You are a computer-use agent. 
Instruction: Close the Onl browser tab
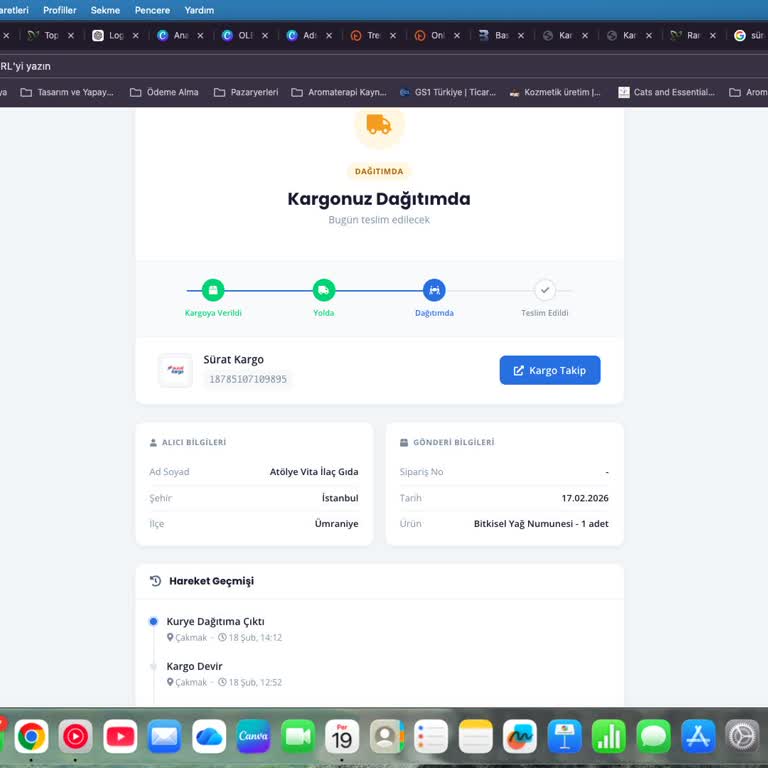point(457,35)
